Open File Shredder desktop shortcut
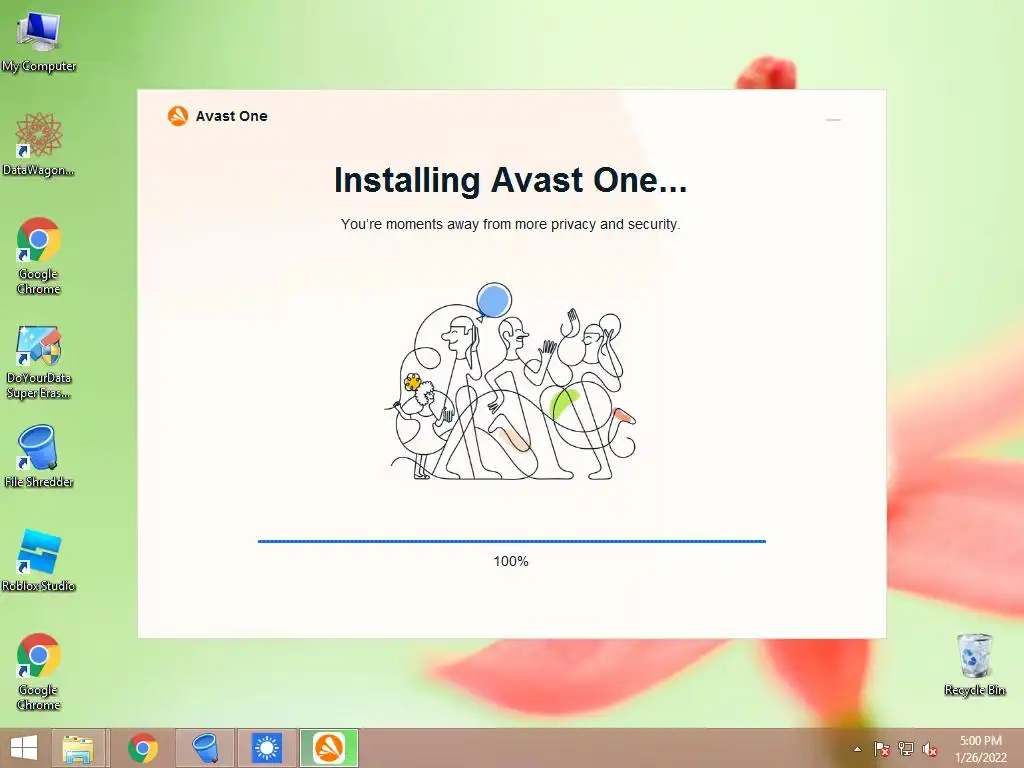This screenshot has width=1024, height=768. 39,456
